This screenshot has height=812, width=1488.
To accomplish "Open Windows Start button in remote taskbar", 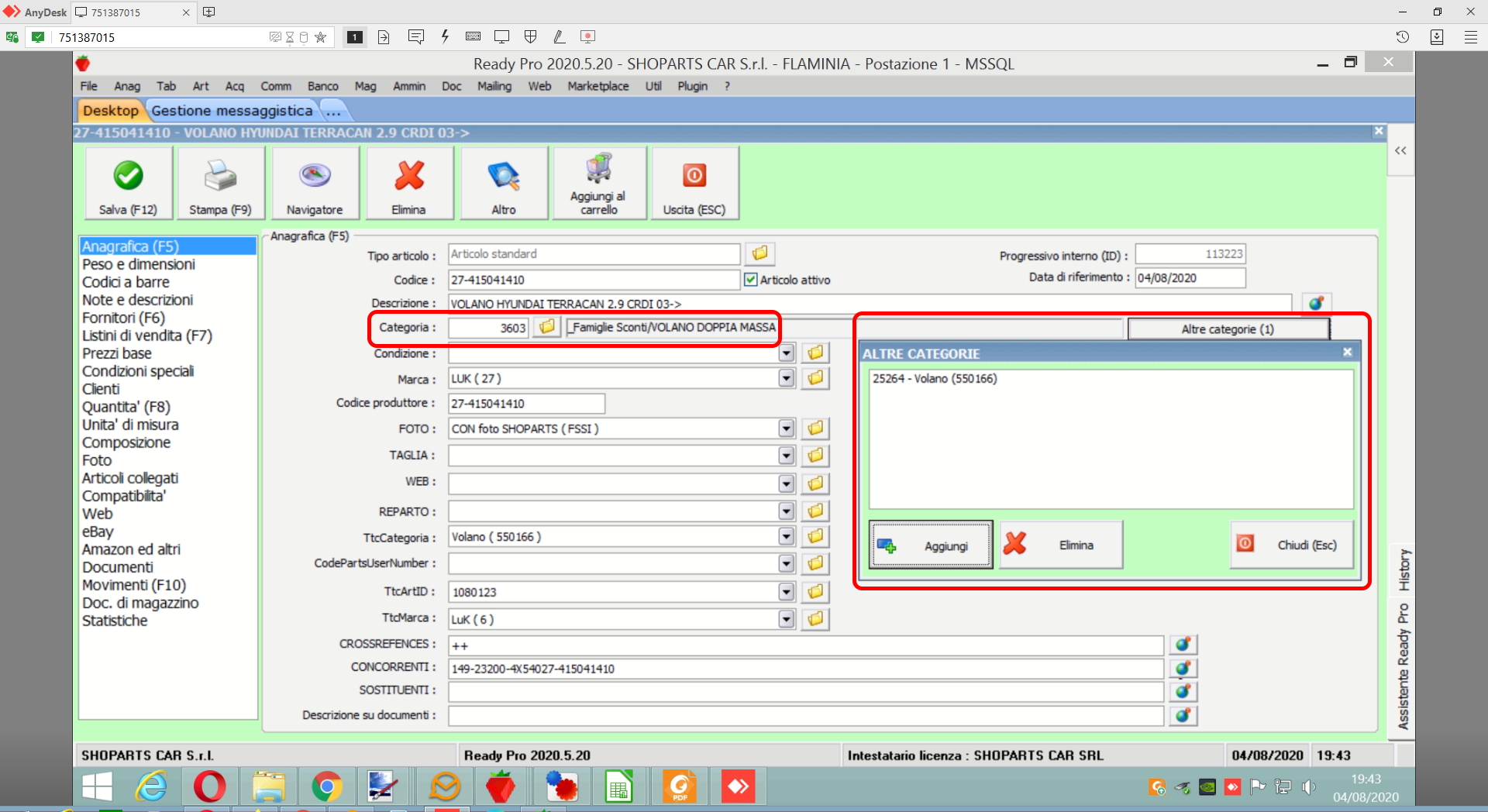I will 97,787.
